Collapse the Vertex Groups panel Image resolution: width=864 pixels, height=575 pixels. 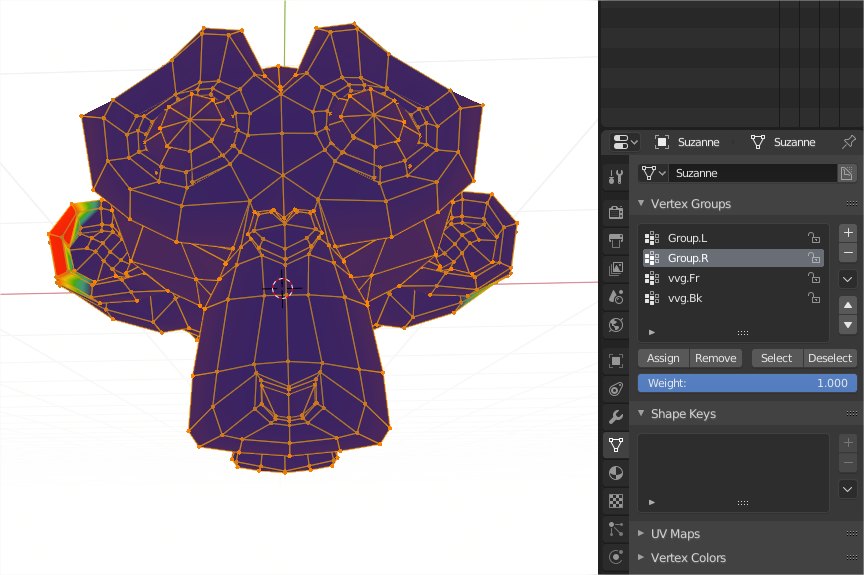(x=641, y=203)
